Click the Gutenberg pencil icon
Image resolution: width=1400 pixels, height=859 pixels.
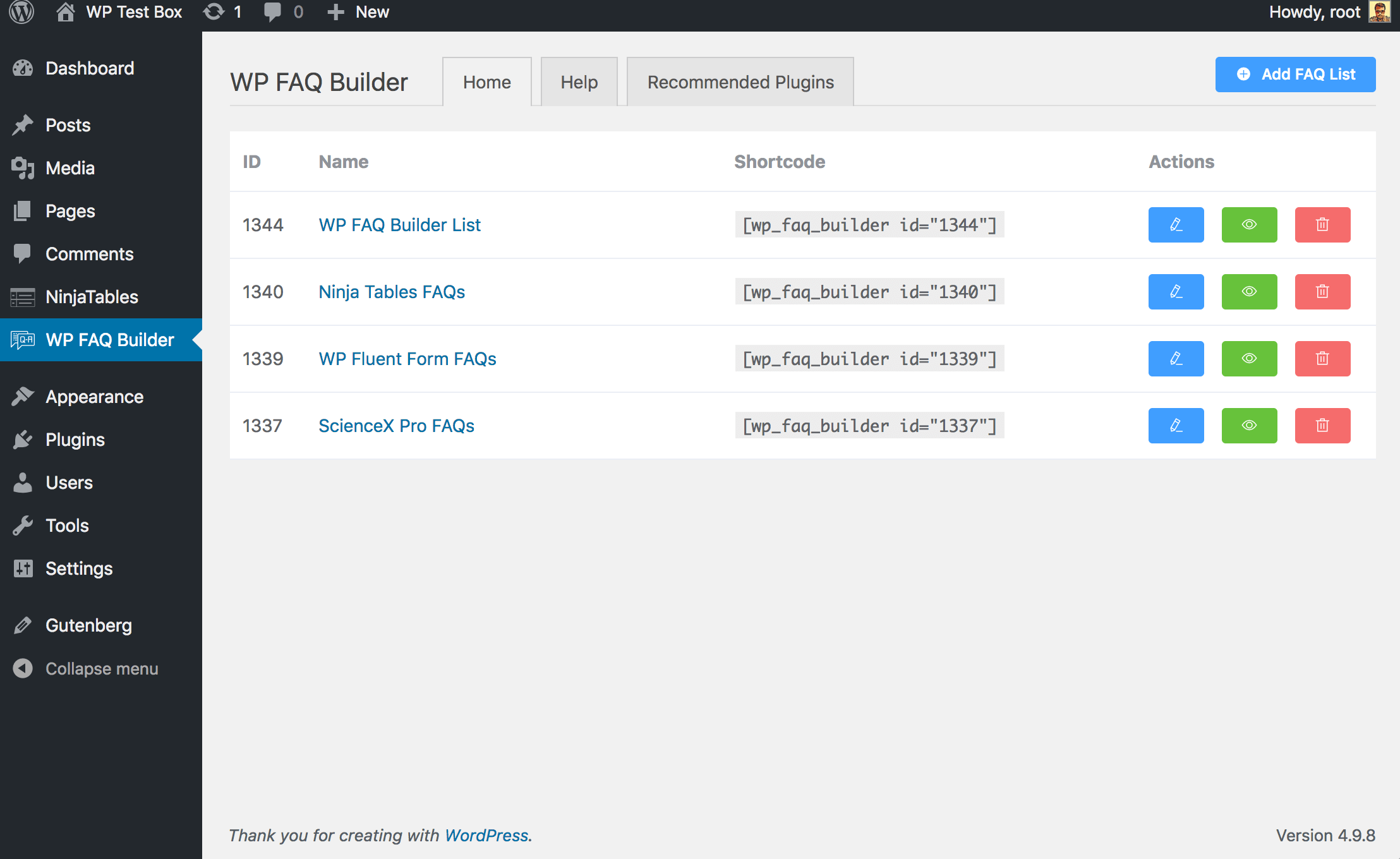[23, 625]
